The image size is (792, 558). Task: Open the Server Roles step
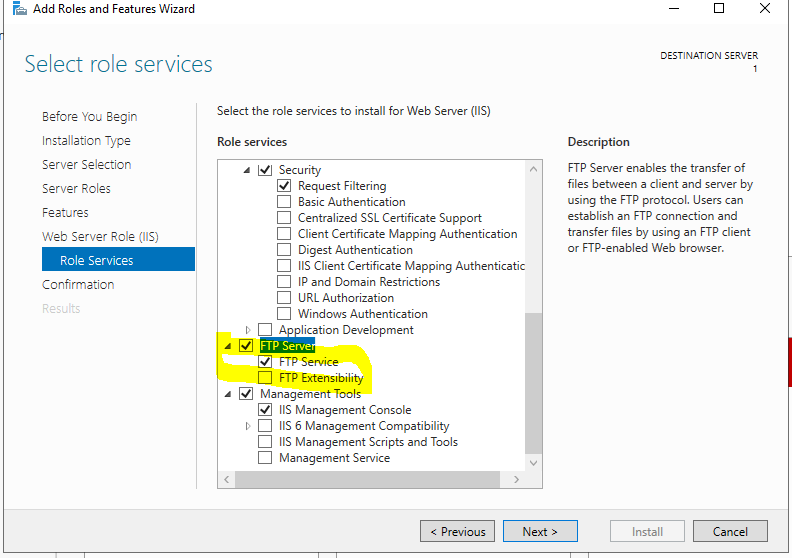76,188
